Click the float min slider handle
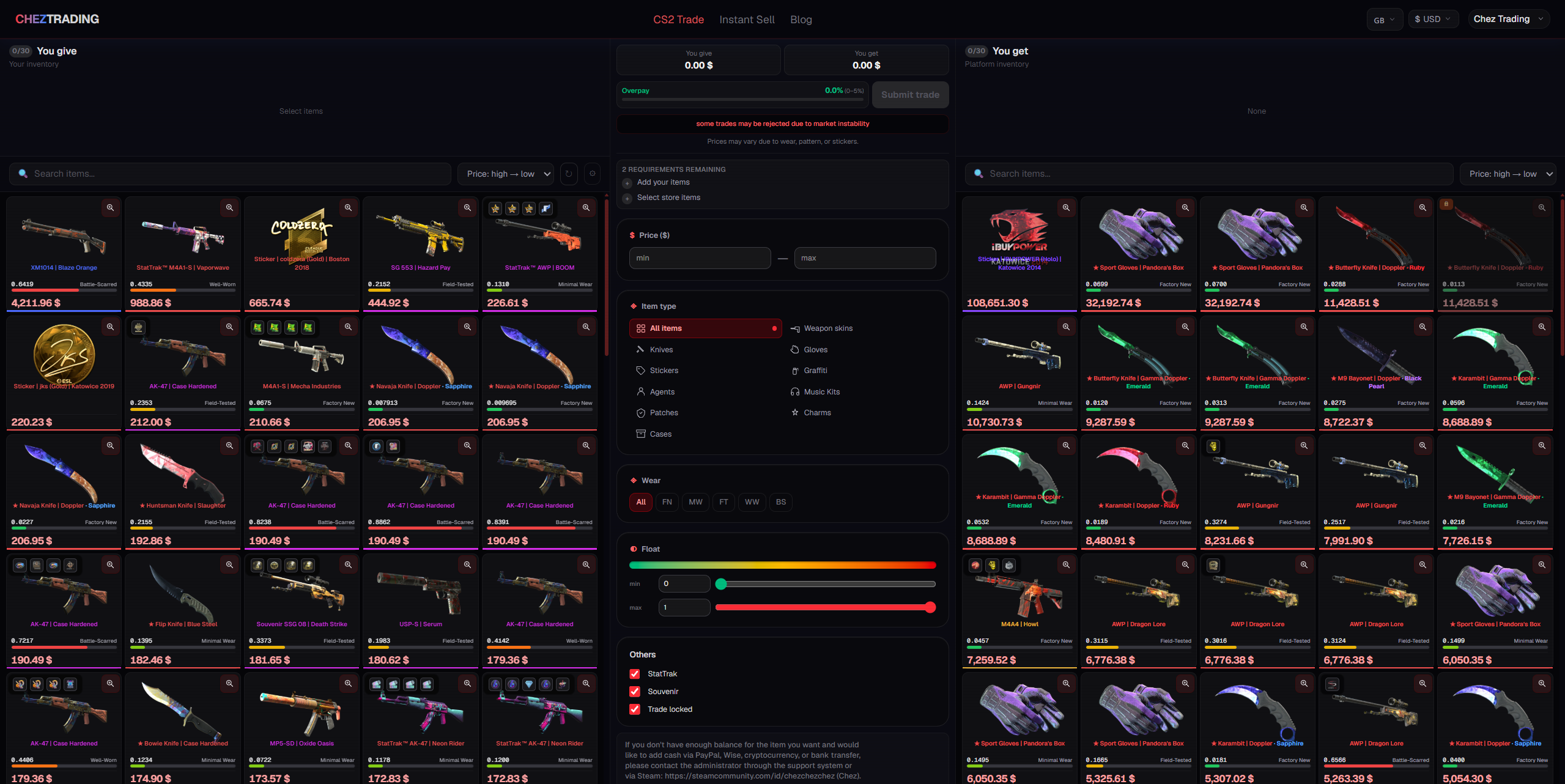 721,584
